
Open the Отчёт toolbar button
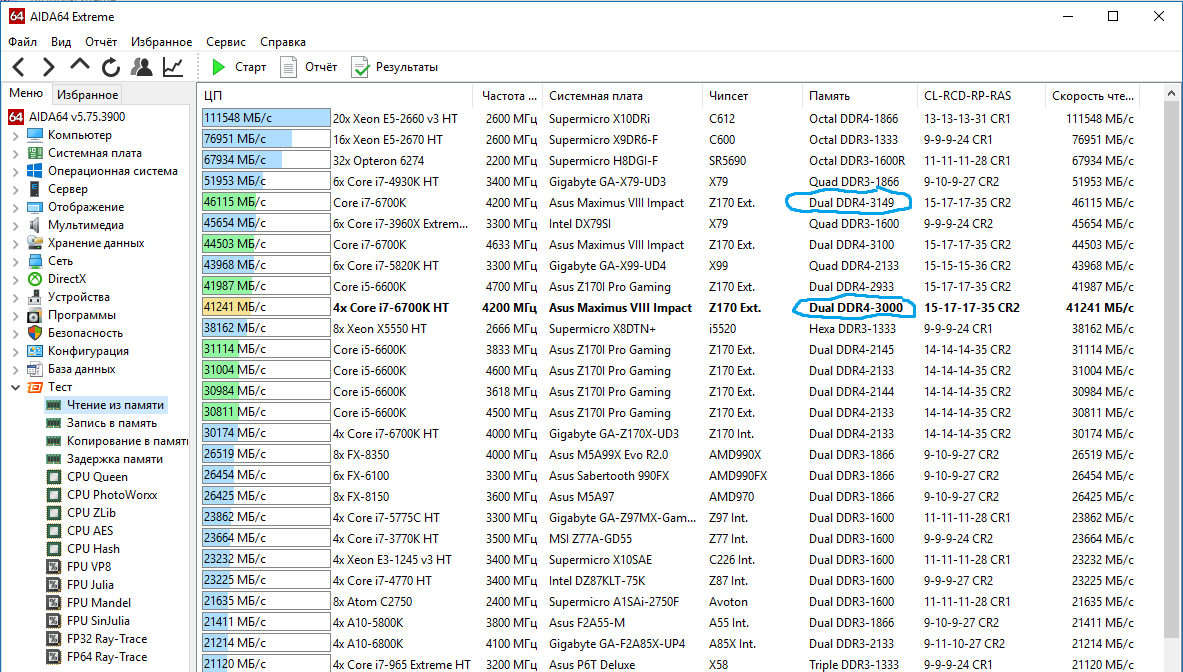(309, 67)
